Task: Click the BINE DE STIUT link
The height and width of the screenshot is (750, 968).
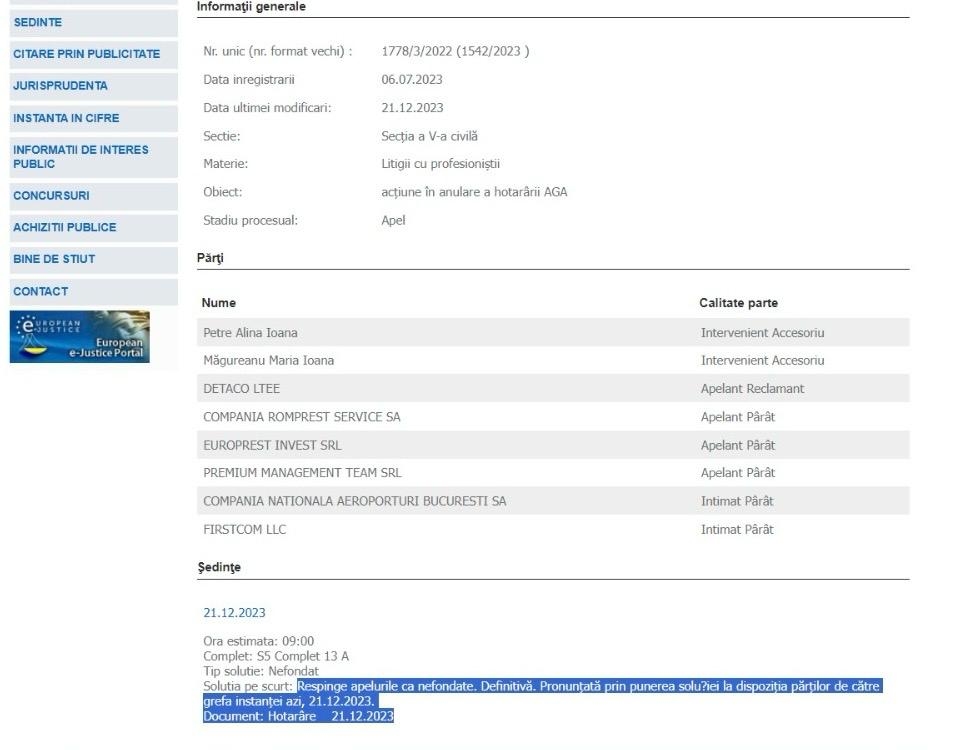Action: coord(54,259)
